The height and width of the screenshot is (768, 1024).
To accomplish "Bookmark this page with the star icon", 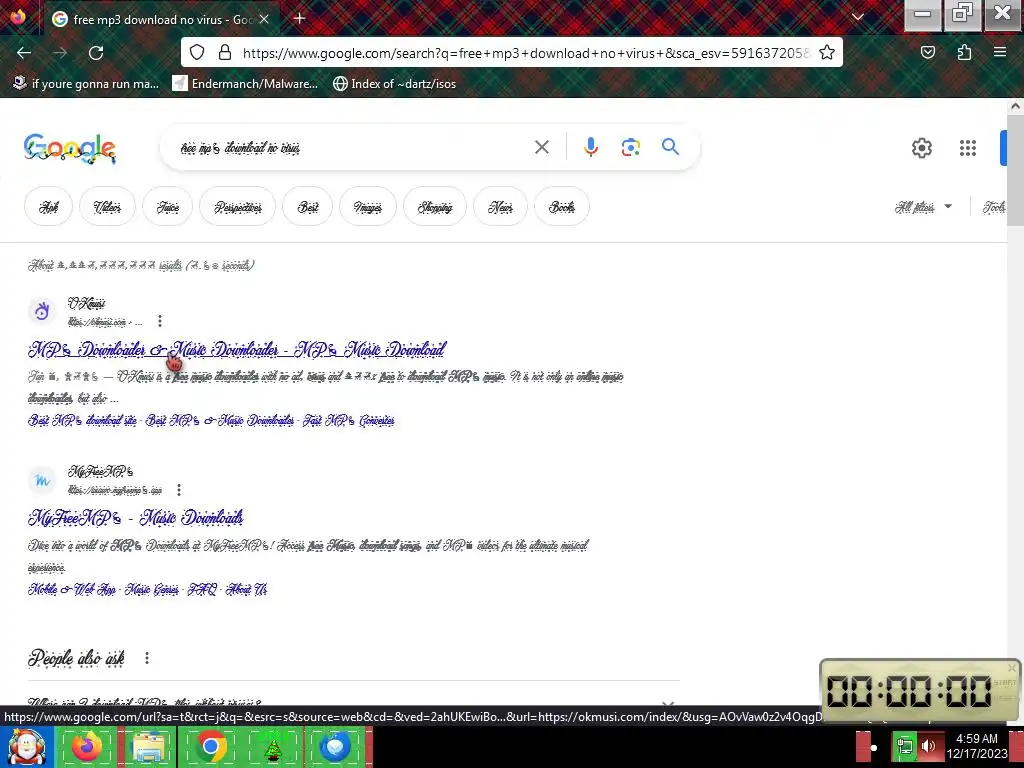I will [x=827, y=52].
